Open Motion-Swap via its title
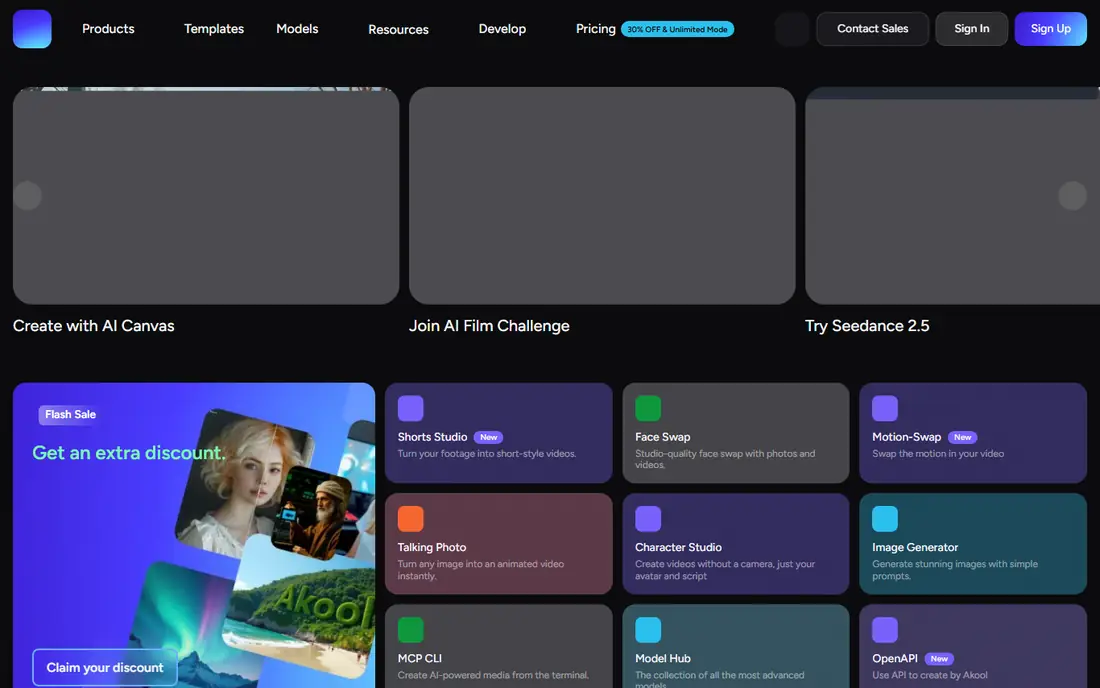The width and height of the screenshot is (1100, 688). click(x=906, y=437)
